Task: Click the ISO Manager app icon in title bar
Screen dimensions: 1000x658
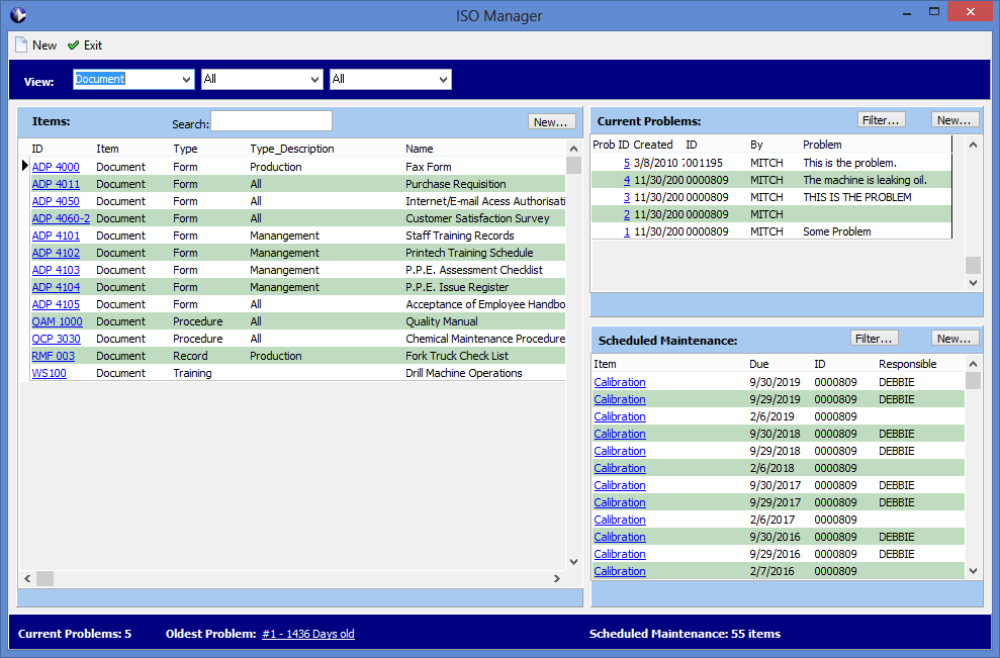Action: [18, 15]
